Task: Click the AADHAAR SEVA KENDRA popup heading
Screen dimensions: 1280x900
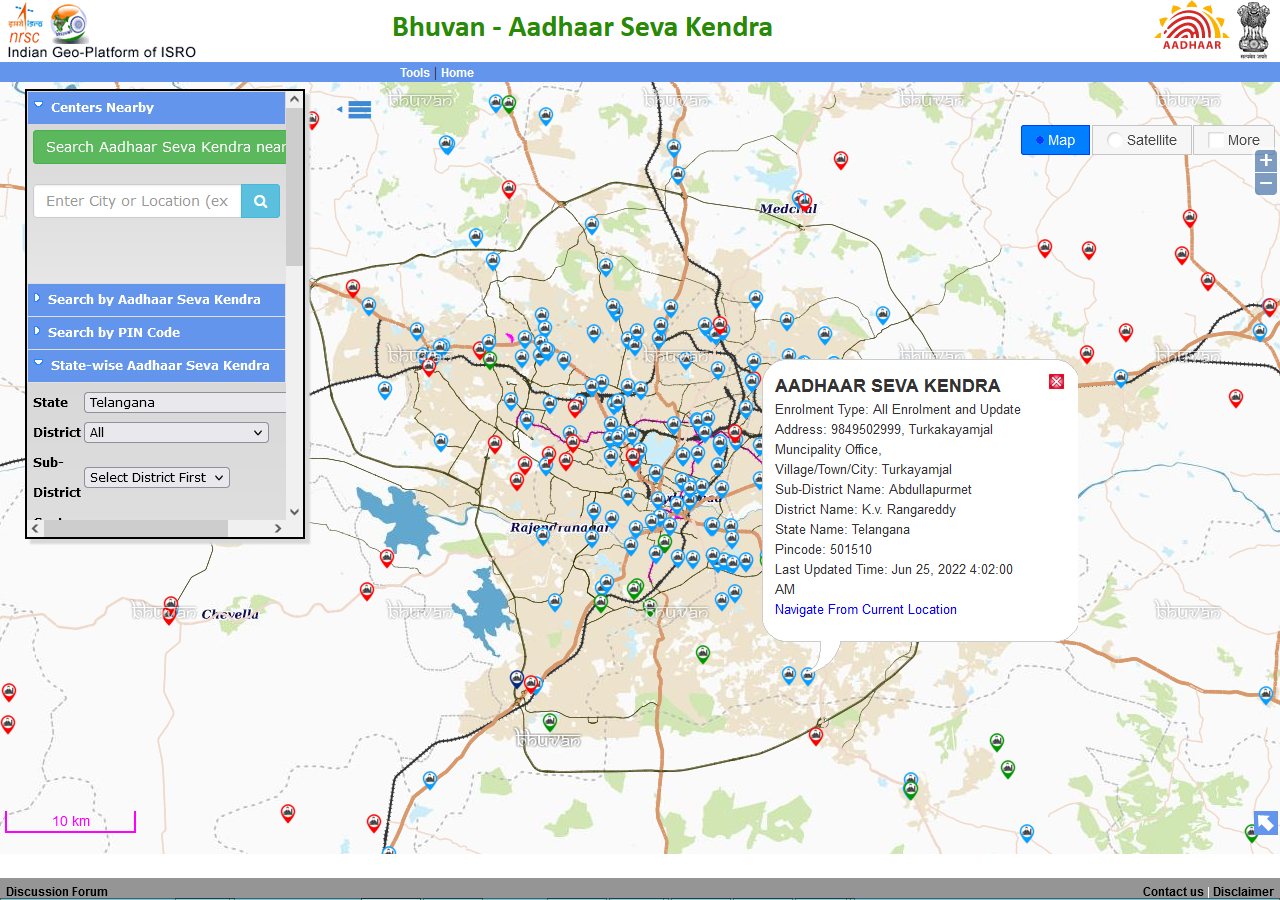Action: pyautogui.click(x=887, y=386)
